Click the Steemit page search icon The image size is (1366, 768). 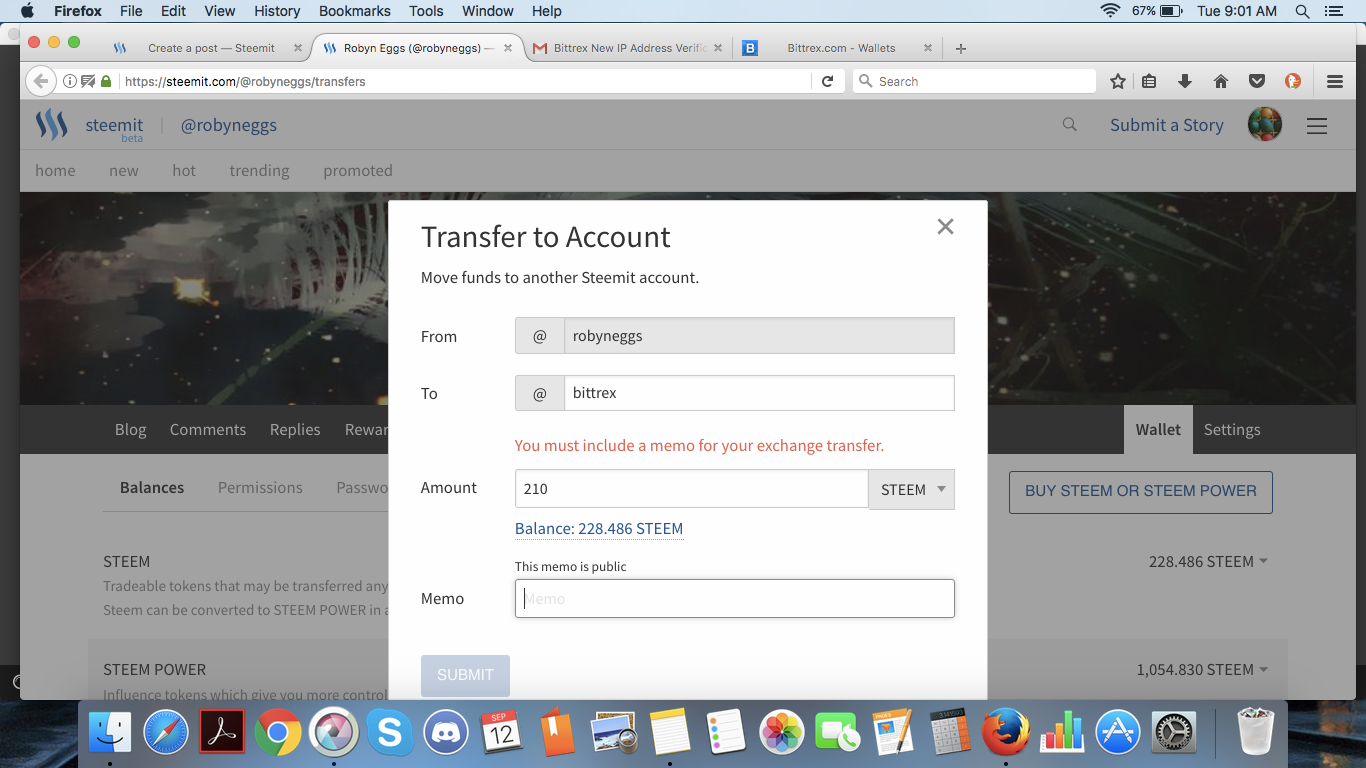pyautogui.click(x=1070, y=124)
